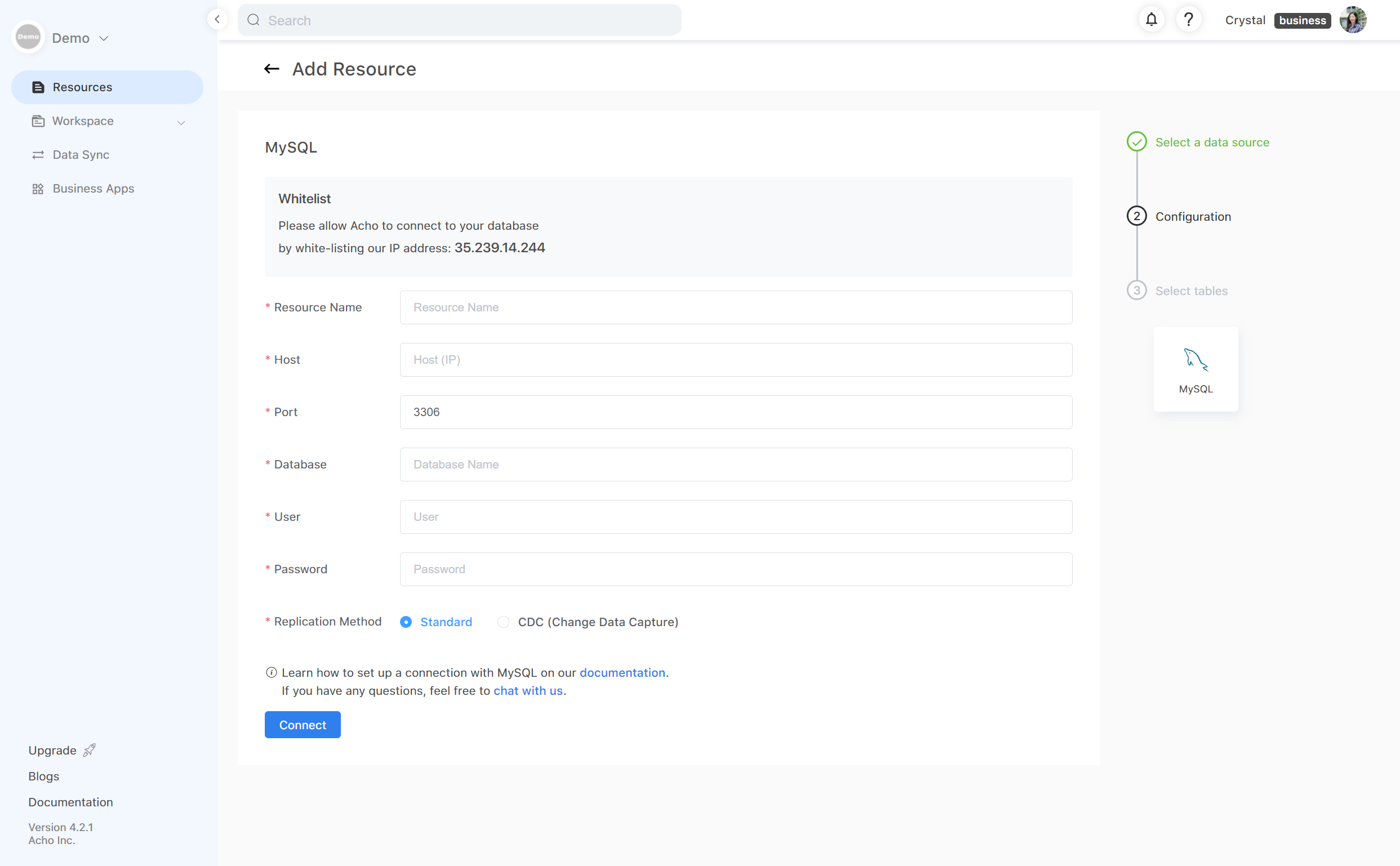Image resolution: width=1400 pixels, height=866 pixels.
Task: Open notifications via the bell icon
Action: (1151, 19)
